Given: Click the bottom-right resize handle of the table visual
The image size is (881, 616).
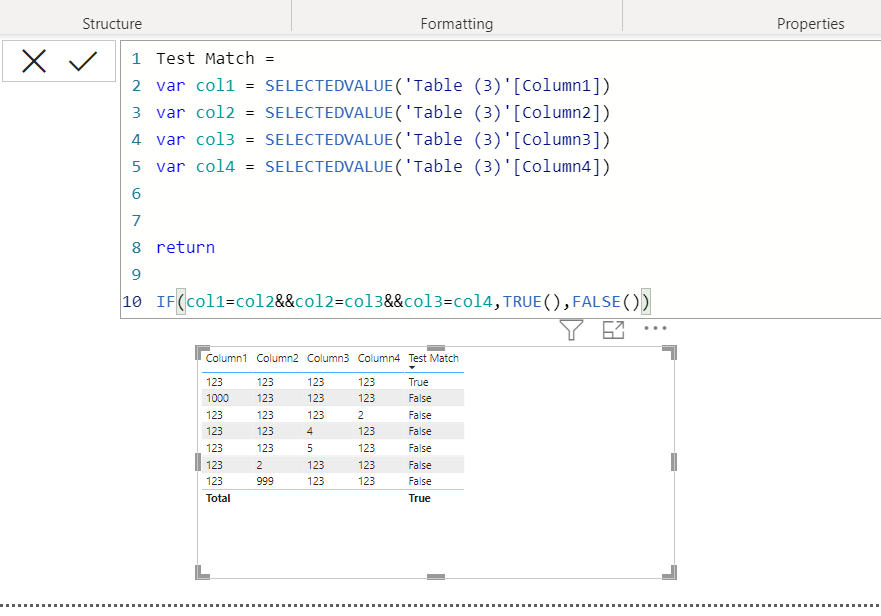Looking at the screenshot, I should 669,572.
